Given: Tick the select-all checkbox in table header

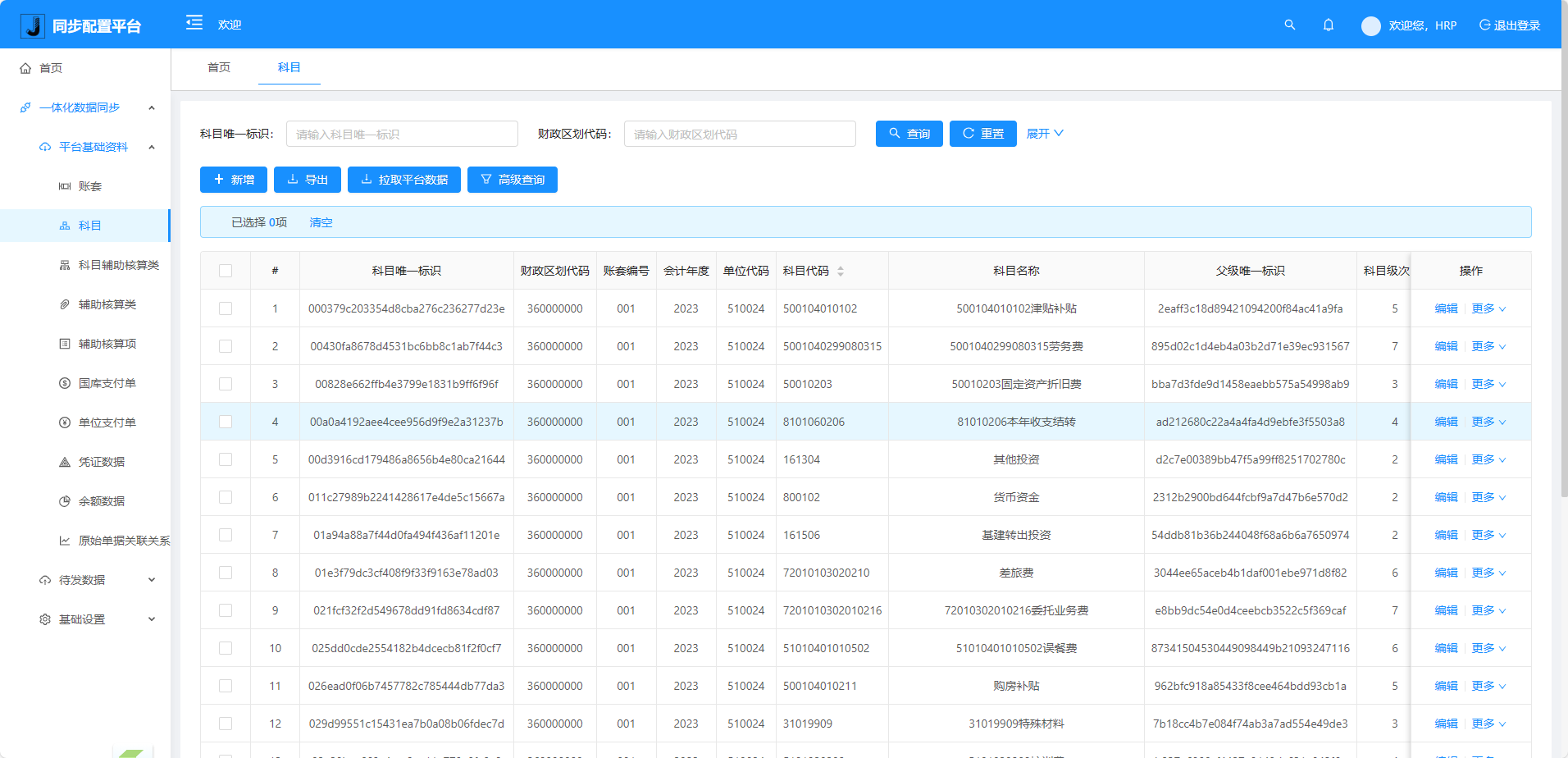Looking at the screenshot, I should [x=226, y=271].
